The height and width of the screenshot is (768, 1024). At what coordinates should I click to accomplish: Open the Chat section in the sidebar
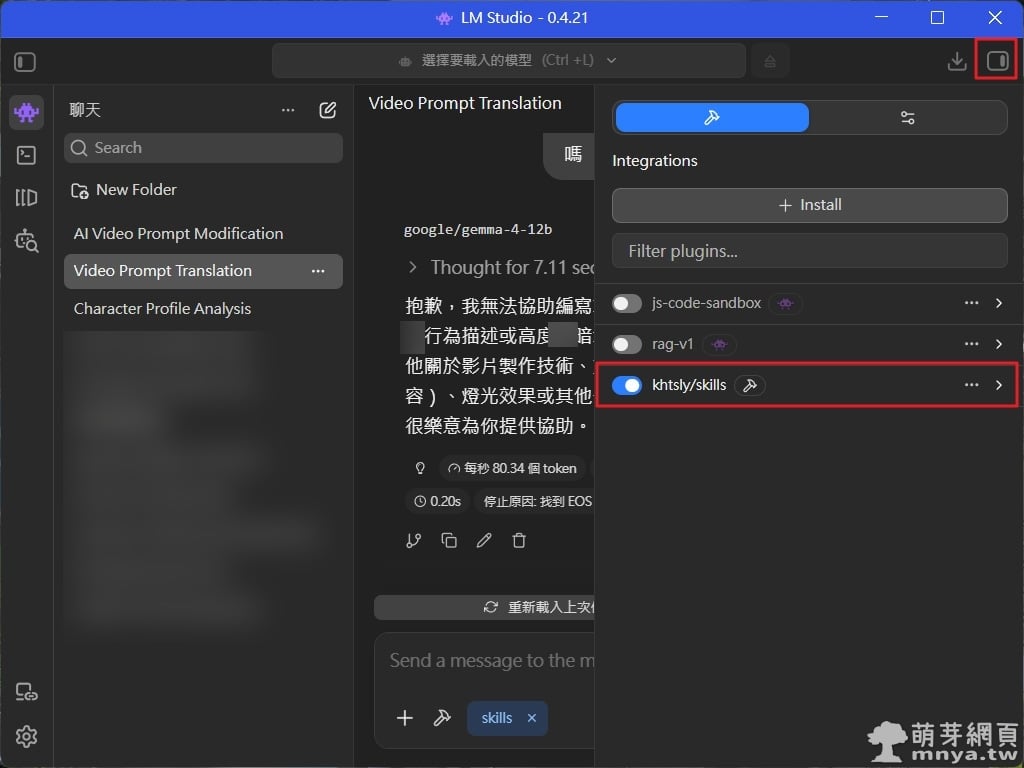tap(26, 112)
